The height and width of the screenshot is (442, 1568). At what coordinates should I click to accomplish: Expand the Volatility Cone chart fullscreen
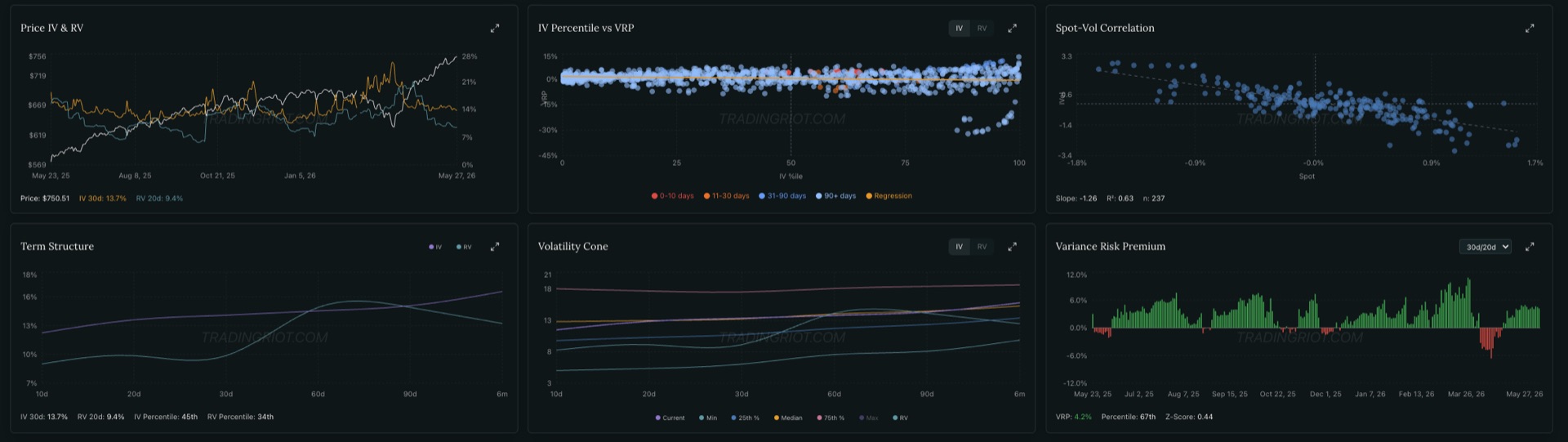tap(1012, 247)
